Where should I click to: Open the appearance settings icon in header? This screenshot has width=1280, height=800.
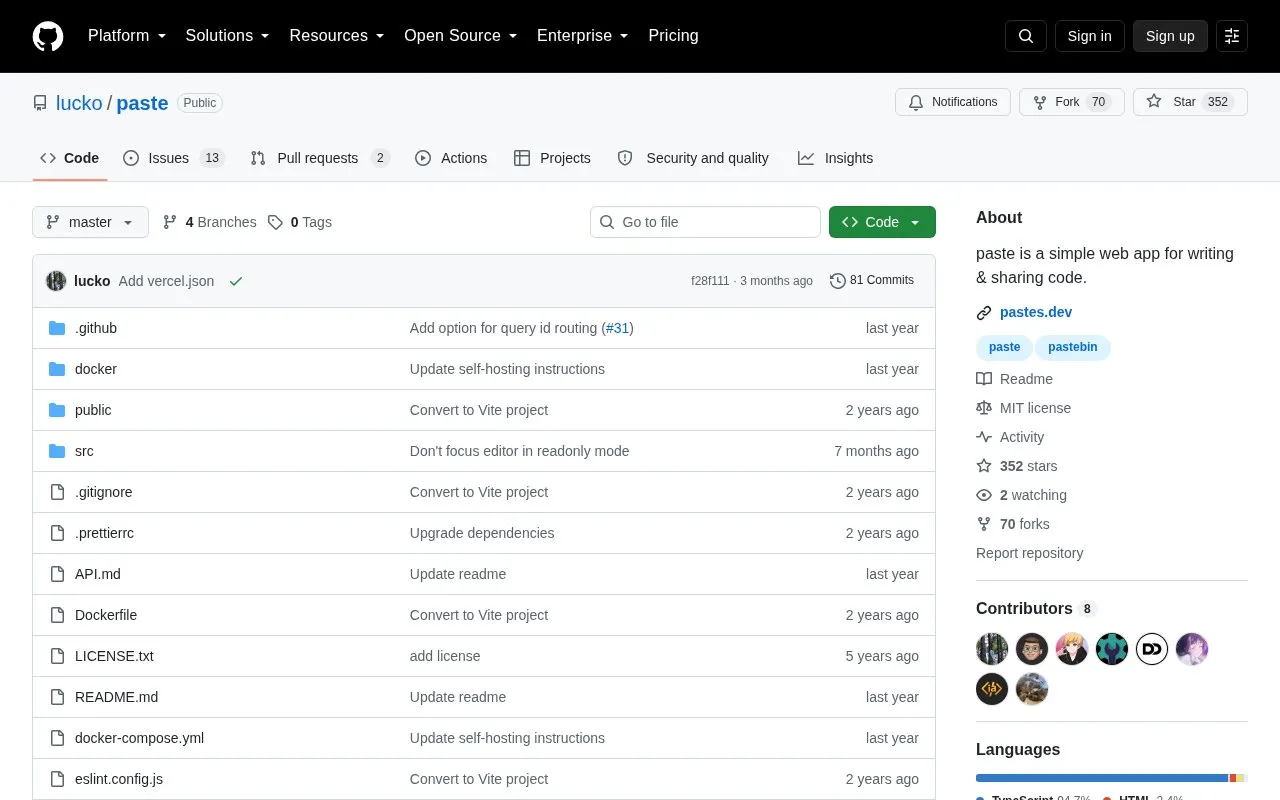(1232, 36)
